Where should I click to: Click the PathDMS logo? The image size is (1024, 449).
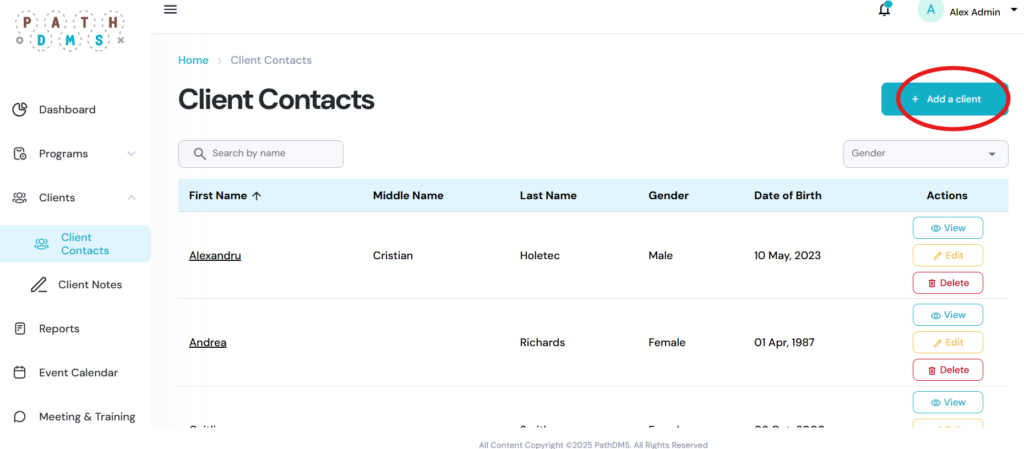[x=69, y=30]
